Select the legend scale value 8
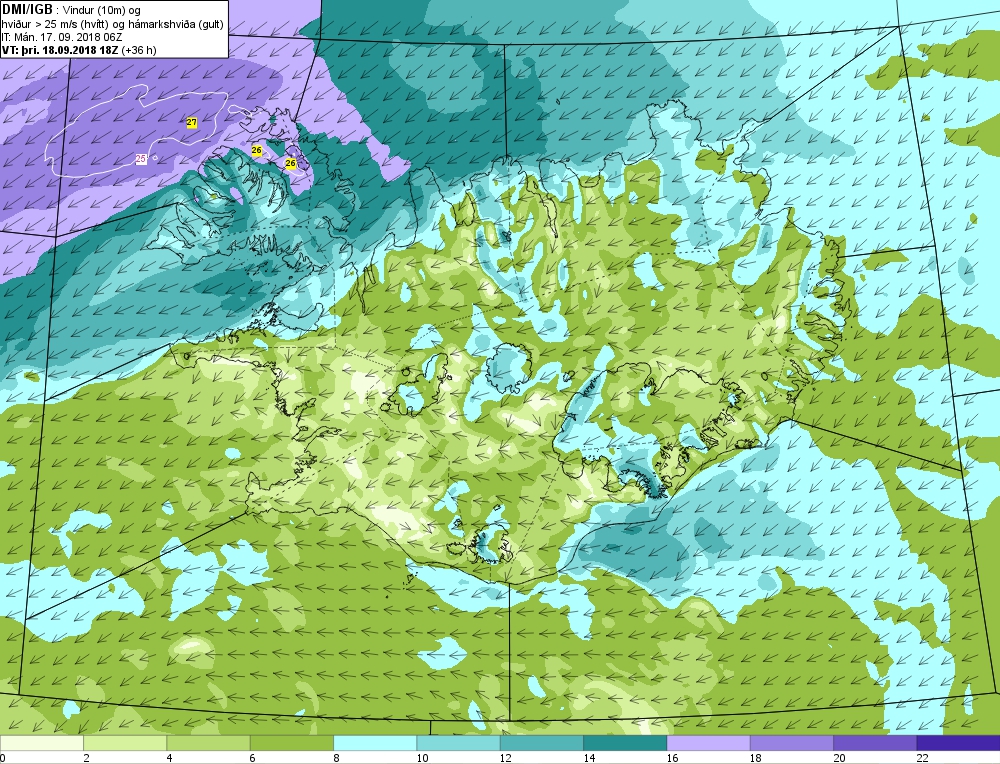Screen dimensions: 1000x764 (x=336, y=758)
